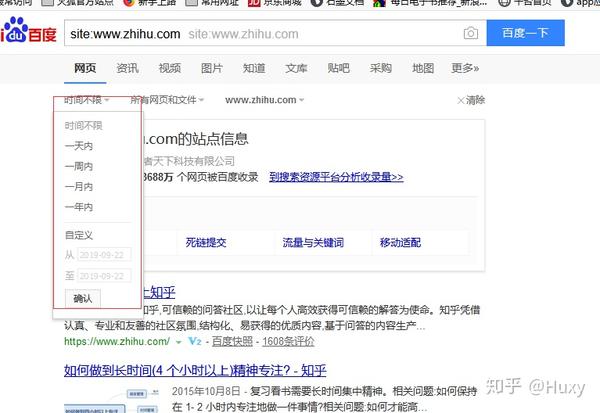
Task: Click the mind-map thumbnail of second result
Action: (111, 401)
